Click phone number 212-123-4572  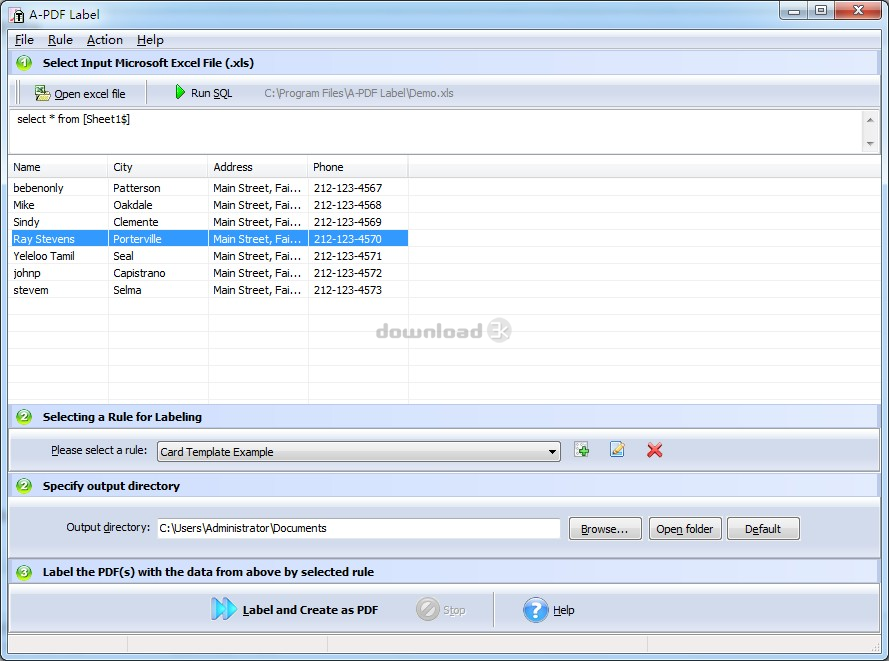348,273
